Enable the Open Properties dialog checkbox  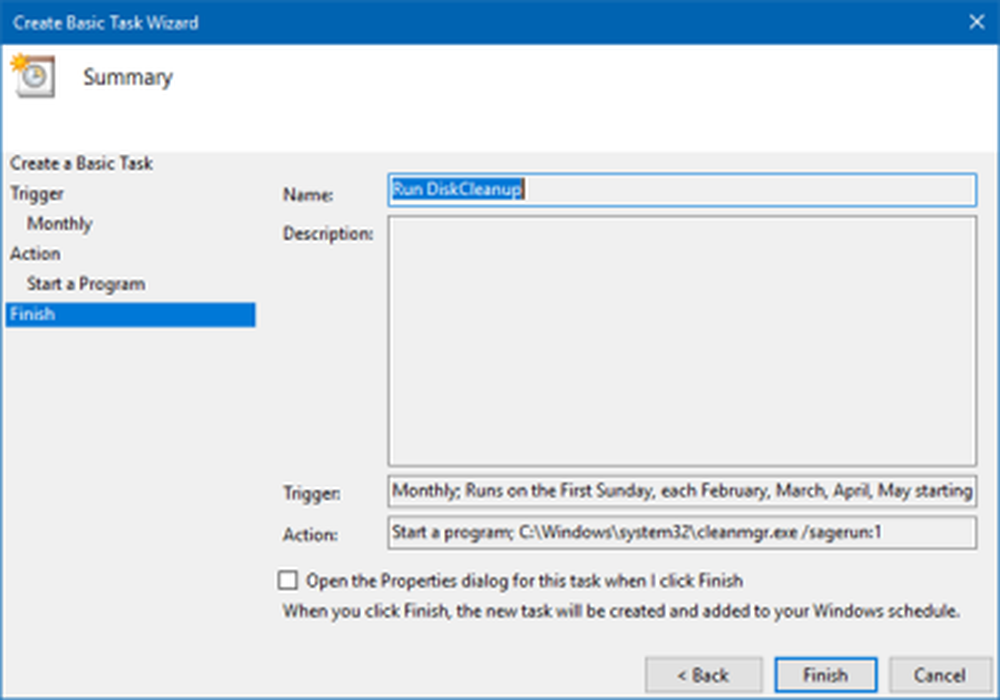(289, 581)
